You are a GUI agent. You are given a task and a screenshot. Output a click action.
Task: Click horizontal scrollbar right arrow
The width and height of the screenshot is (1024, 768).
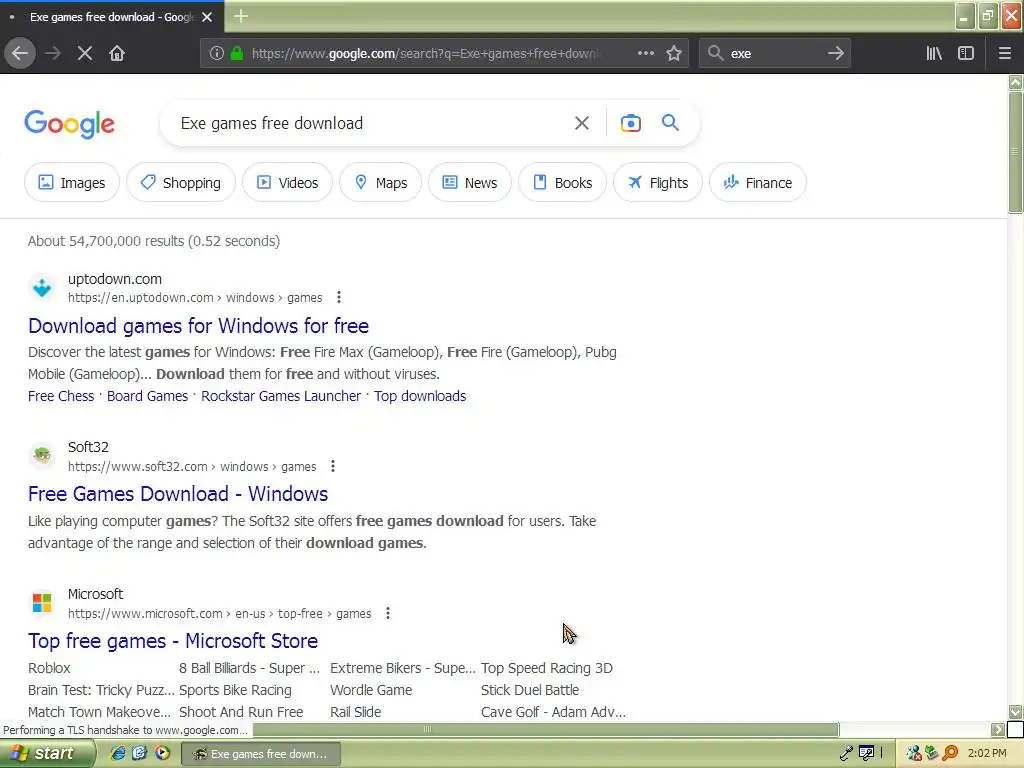[x=997, y=729]
